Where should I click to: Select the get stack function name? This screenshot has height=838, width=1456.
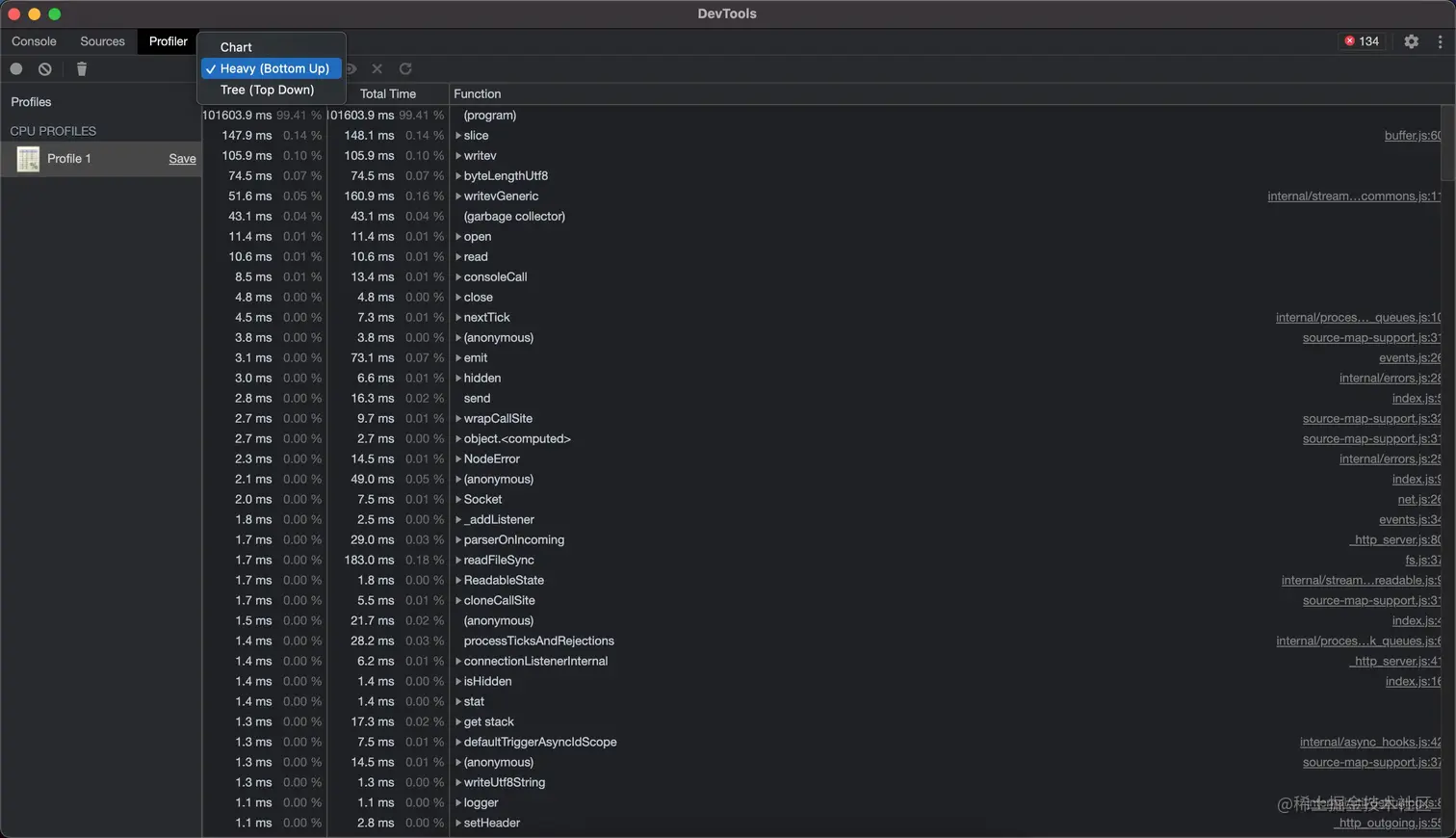489,722
